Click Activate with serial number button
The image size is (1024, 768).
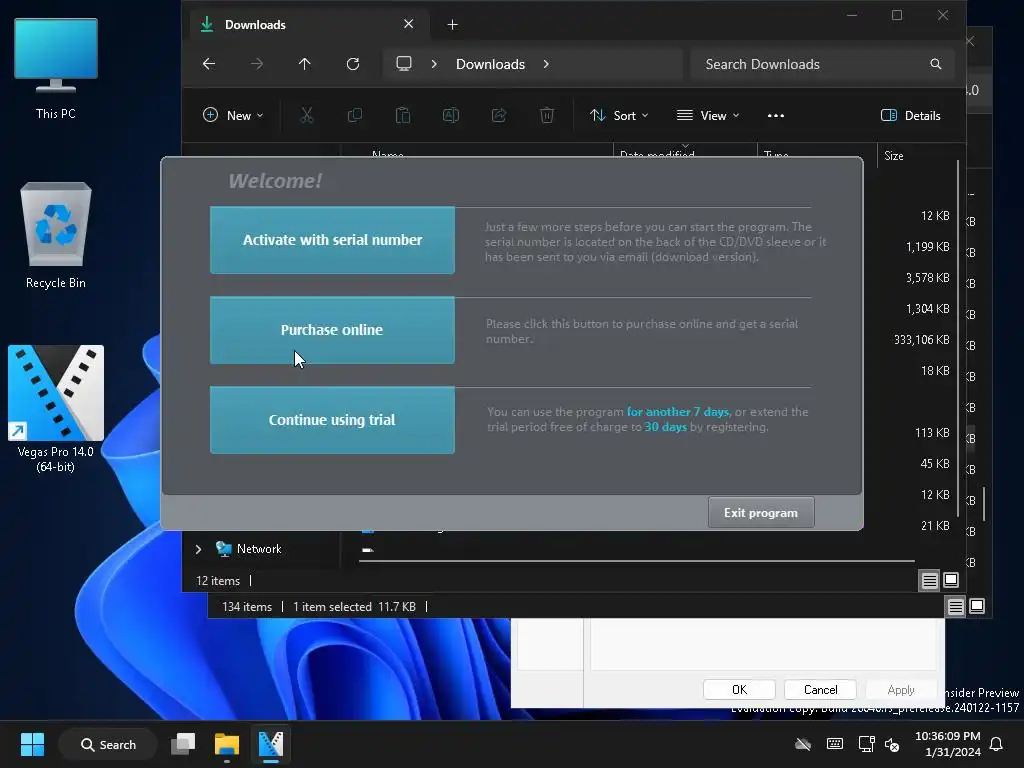click(x=332, y=240)
